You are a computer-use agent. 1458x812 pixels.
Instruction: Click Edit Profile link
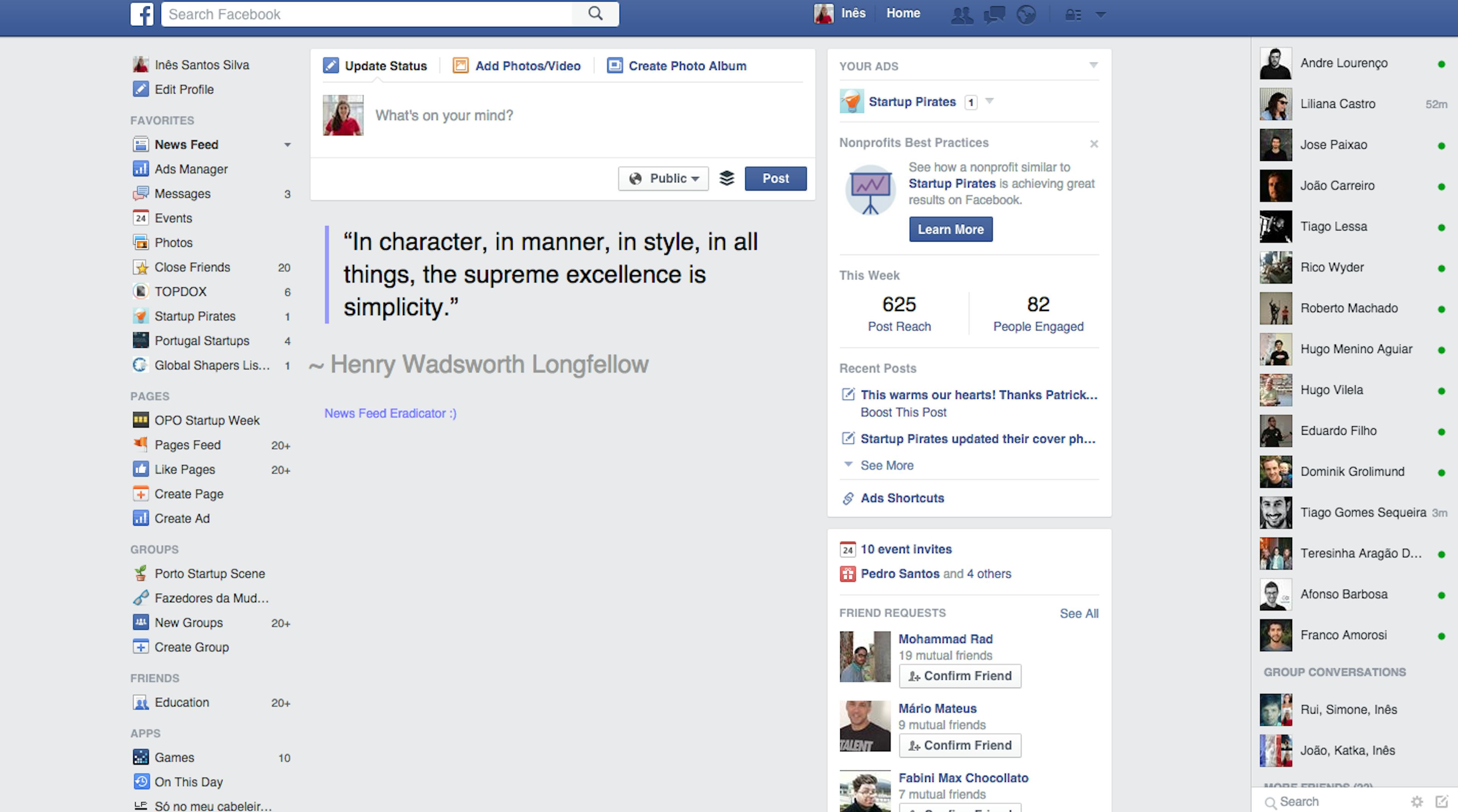(184, 89)
